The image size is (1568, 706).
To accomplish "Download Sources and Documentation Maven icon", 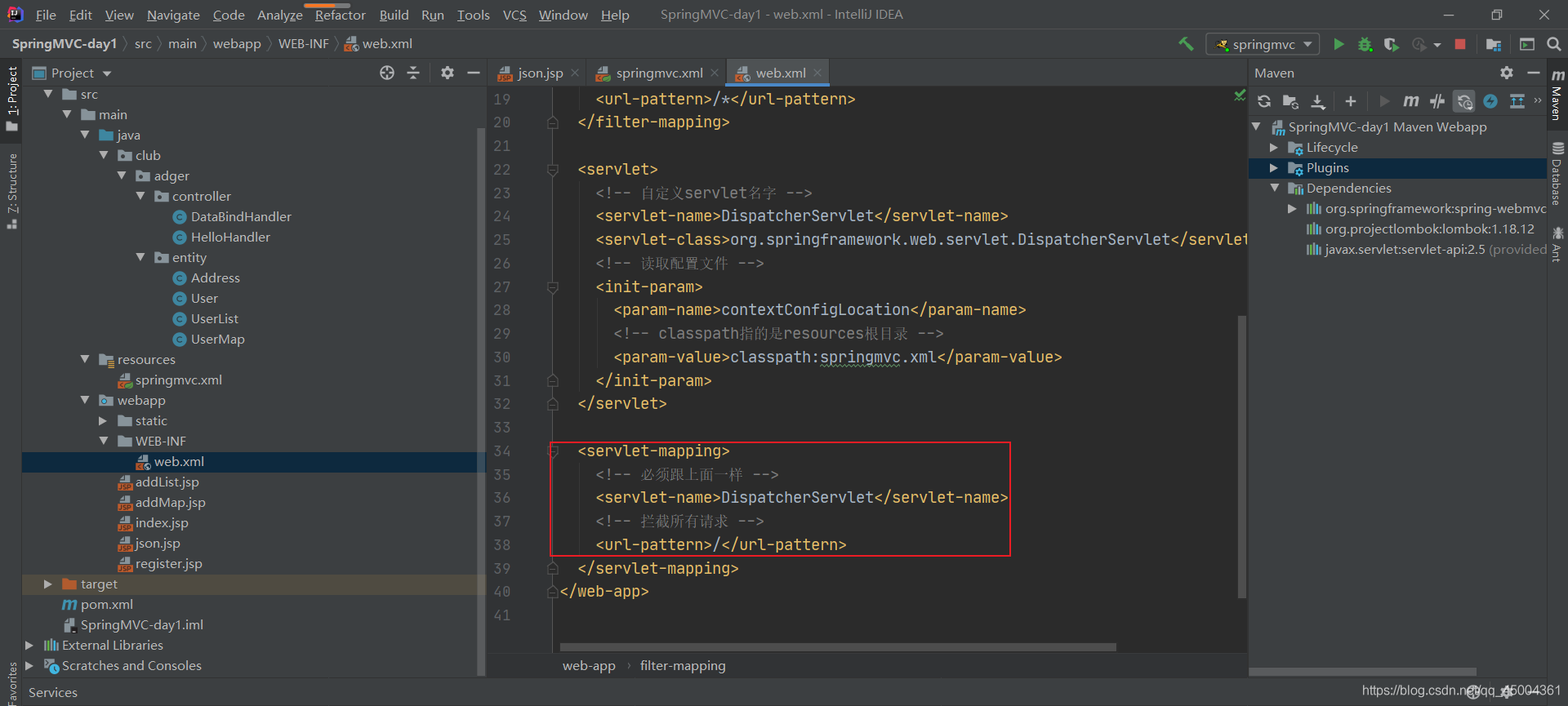I will [x=1318, y=101].
